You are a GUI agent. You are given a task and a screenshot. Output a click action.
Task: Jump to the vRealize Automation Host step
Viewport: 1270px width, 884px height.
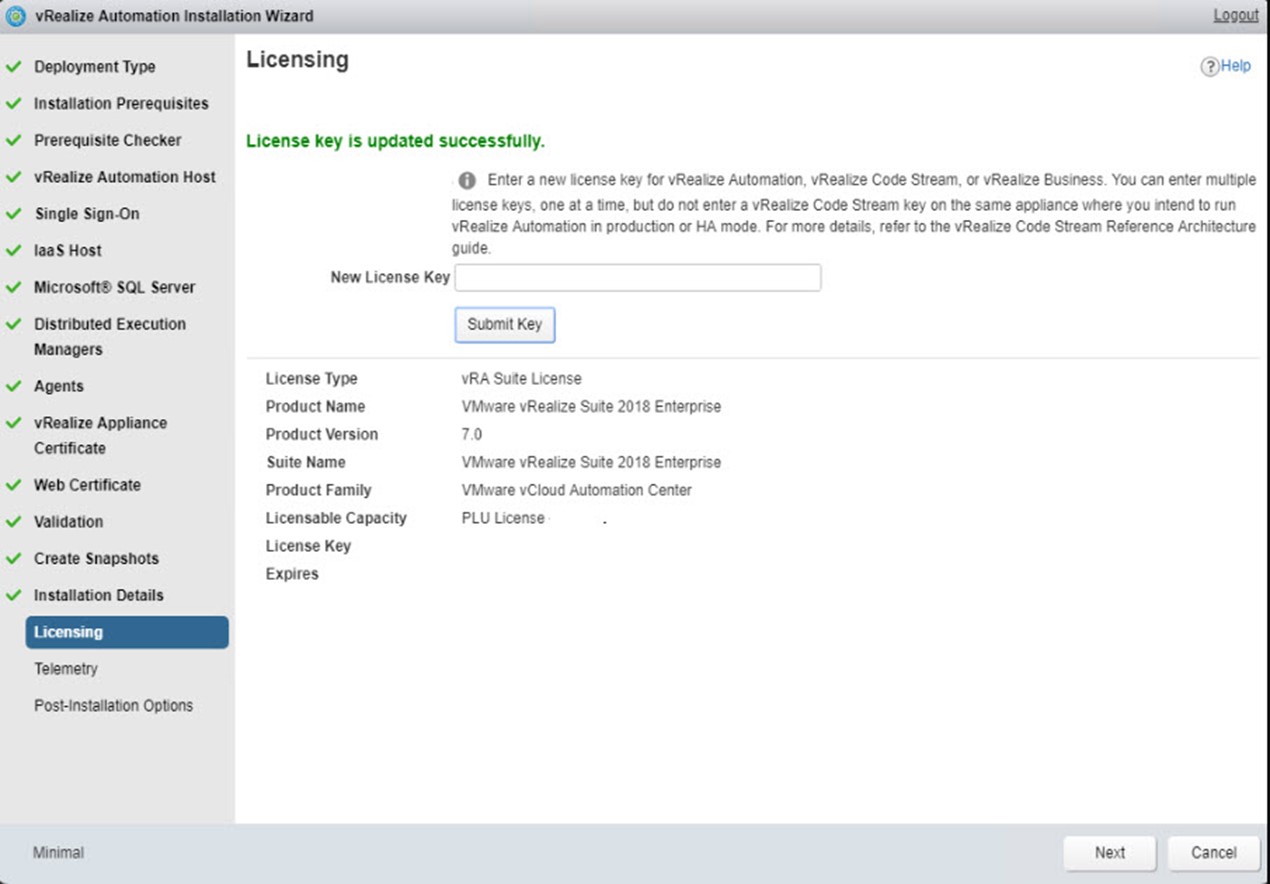click(125, 177)
